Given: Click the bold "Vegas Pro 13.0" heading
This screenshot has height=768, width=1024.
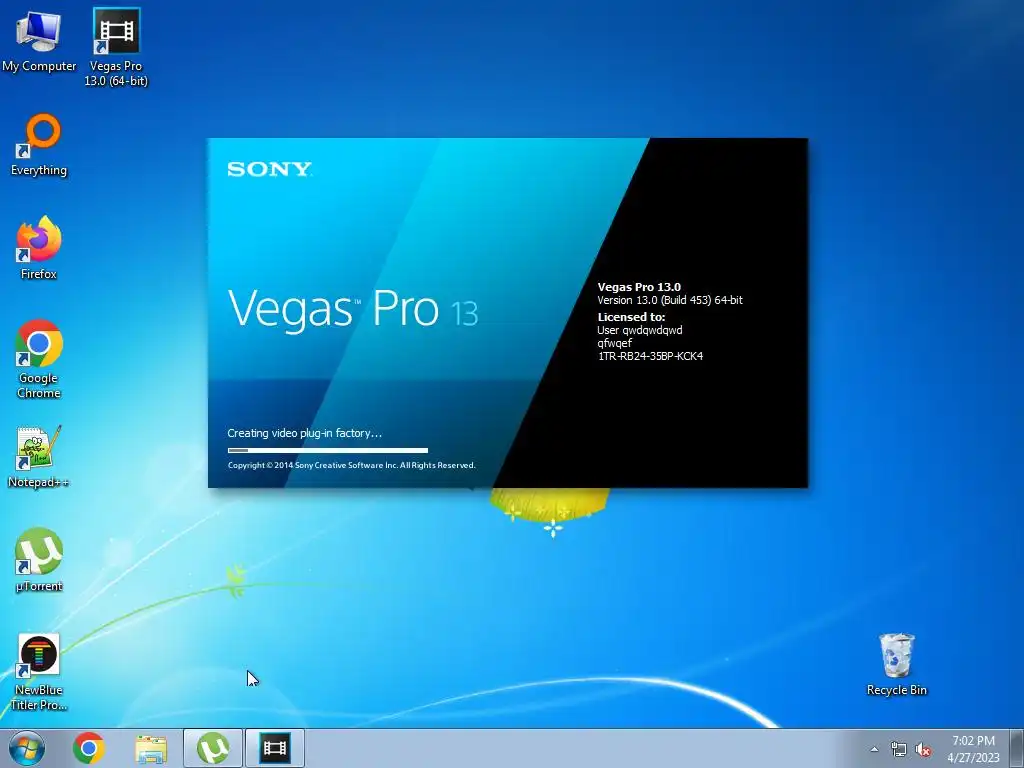Looking at the screenshot, I should pos(639,287).
